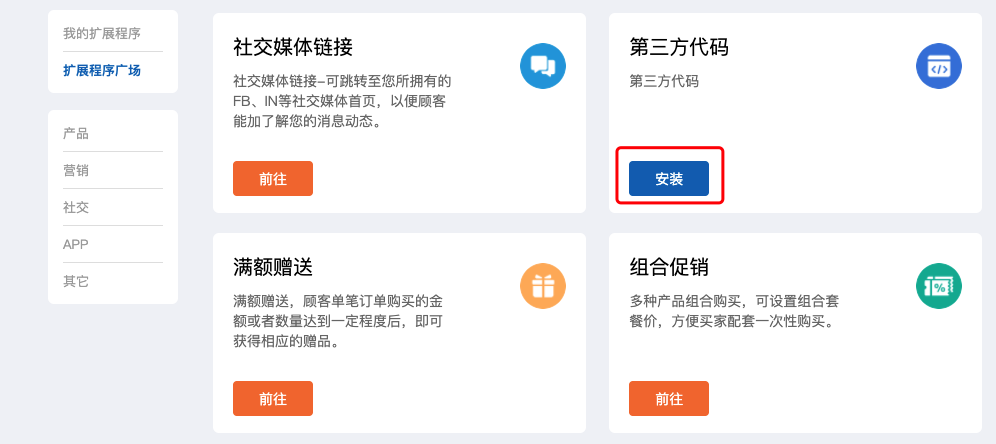
Task: Filter extensions by 营销 category
Action: [x=76, y=171]
